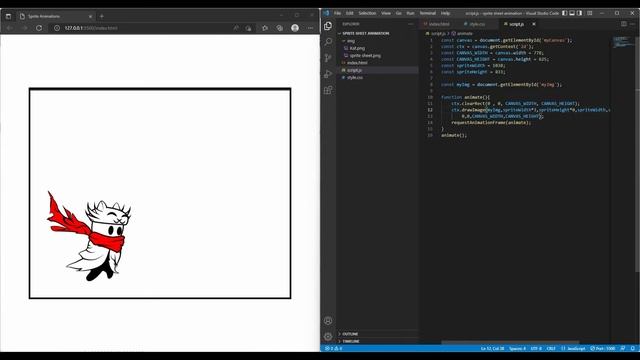Open the Manage gear menu in VS Code
Viewport: 640px width, 360px height.
click(328, 337)
